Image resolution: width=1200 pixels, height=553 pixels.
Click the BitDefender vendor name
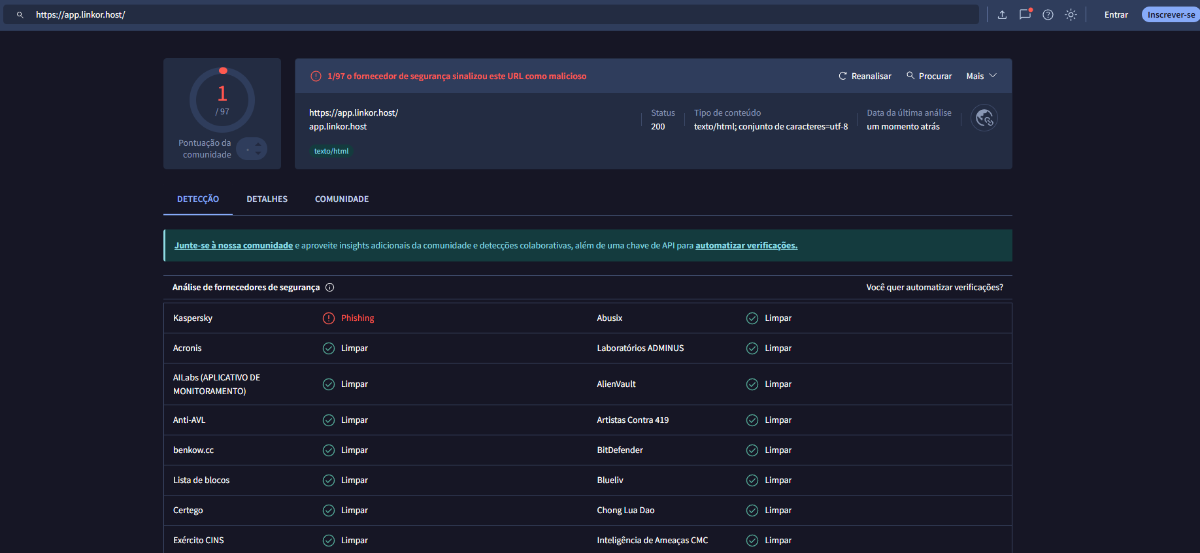619,450
